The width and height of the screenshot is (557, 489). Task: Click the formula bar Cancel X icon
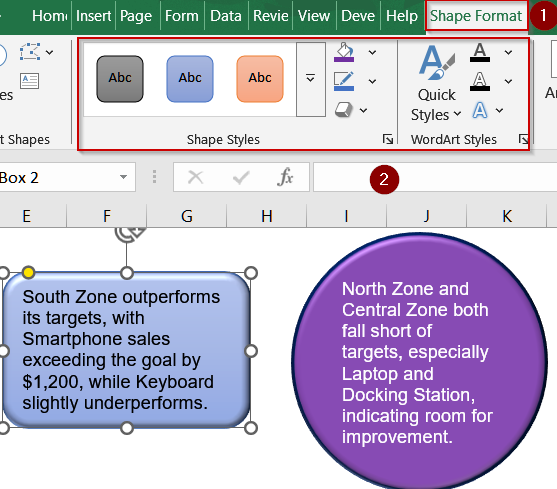(x=195, y=177)
